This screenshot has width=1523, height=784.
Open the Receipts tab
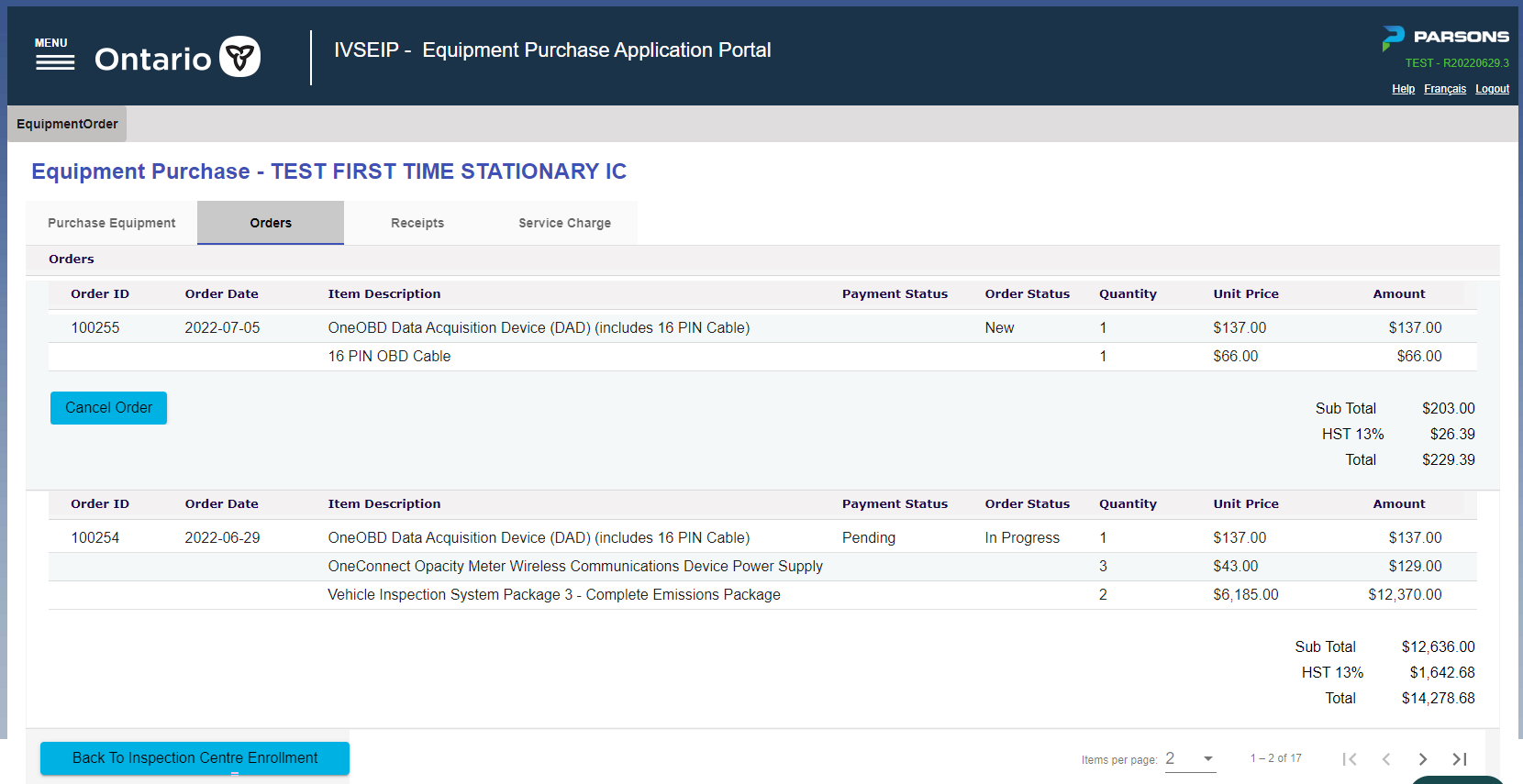click(x=417, y=223)
